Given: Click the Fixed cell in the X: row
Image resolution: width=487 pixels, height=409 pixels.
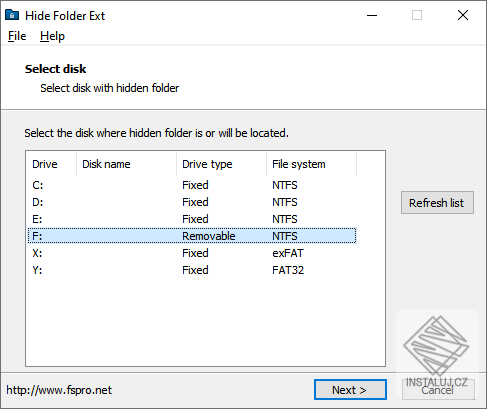Looking at the screenshot, I should point(195,253).
